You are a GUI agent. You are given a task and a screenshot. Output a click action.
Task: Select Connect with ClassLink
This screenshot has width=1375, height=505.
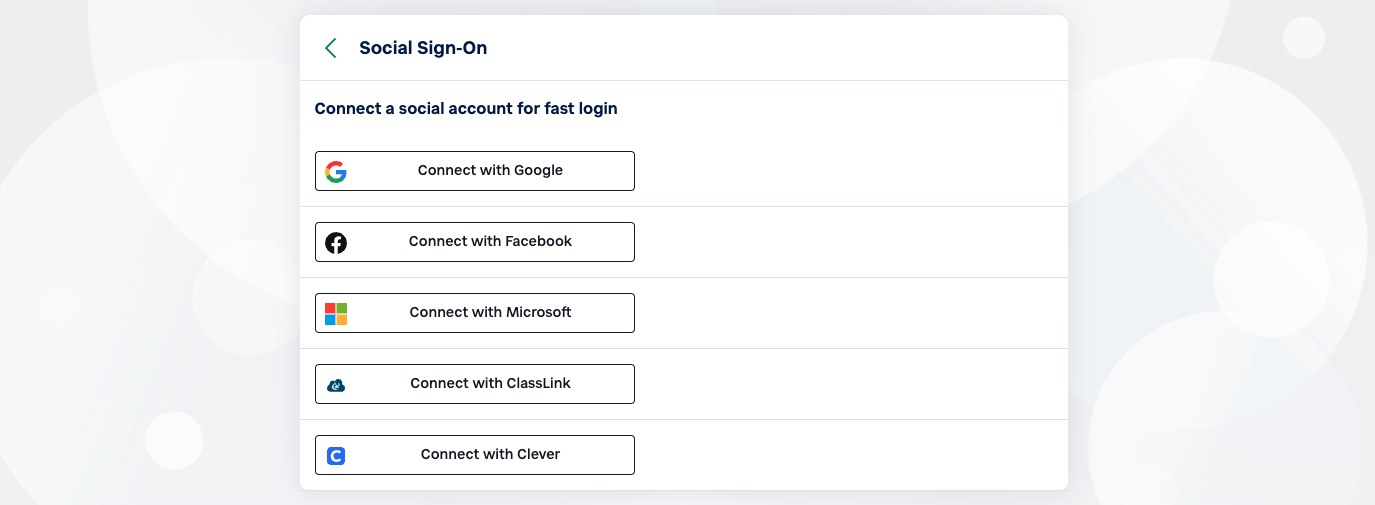click(474, 384)
